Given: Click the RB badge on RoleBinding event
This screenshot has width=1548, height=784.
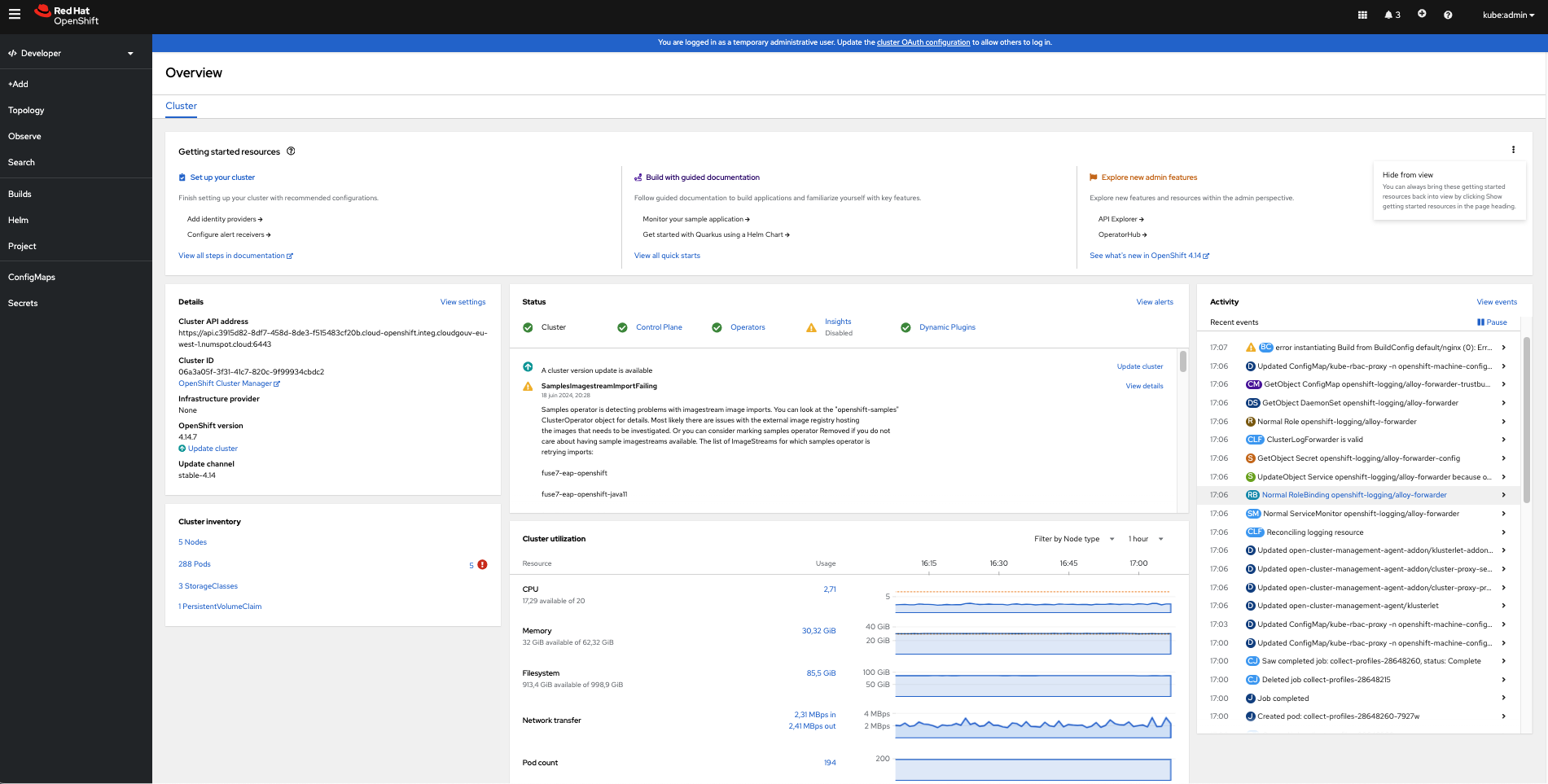Looking at the screenshot, I should coord(1252,495).
